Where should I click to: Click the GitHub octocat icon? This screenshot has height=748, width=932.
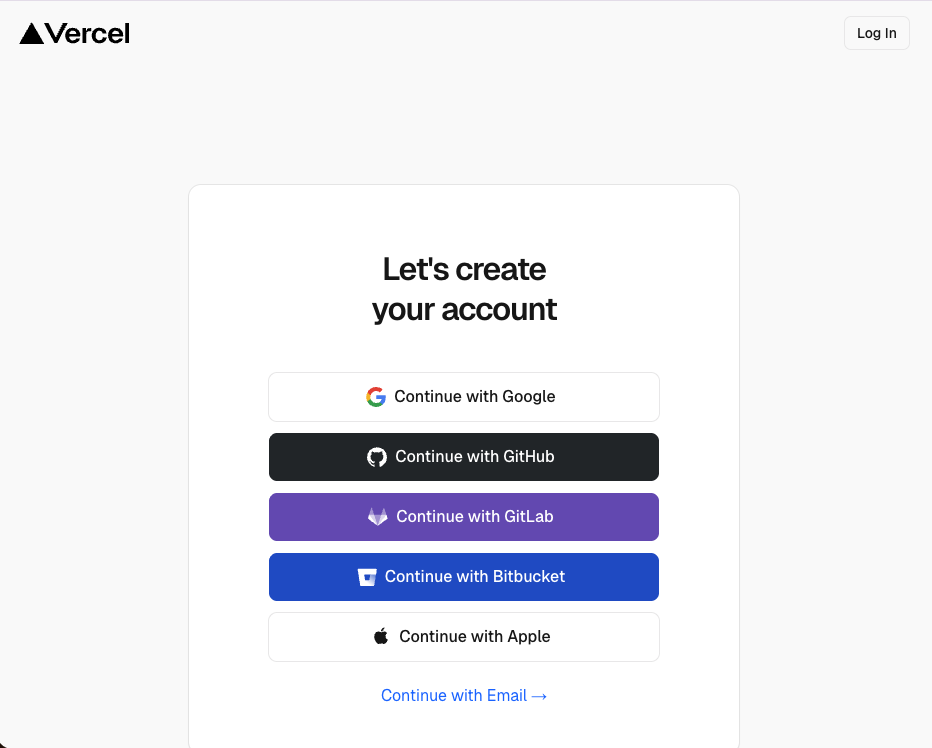376,457
